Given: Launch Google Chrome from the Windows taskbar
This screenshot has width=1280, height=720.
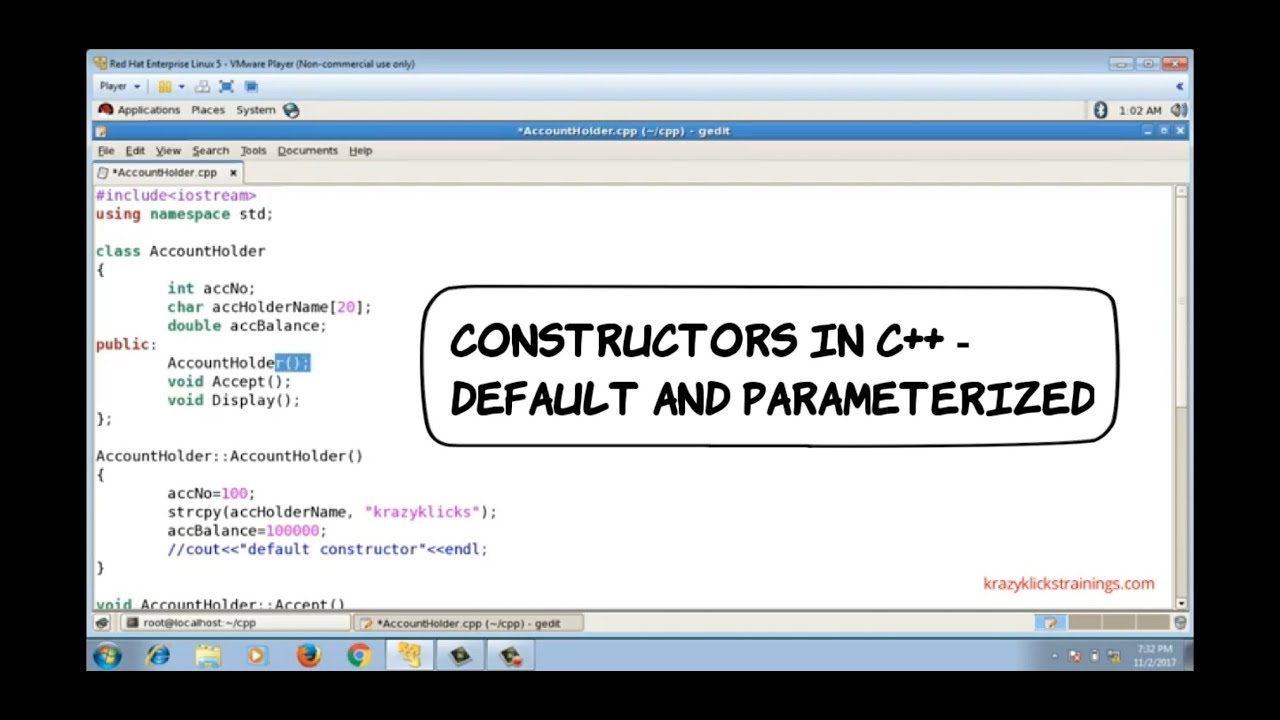Looking at the screenshot, I should 359,657.
